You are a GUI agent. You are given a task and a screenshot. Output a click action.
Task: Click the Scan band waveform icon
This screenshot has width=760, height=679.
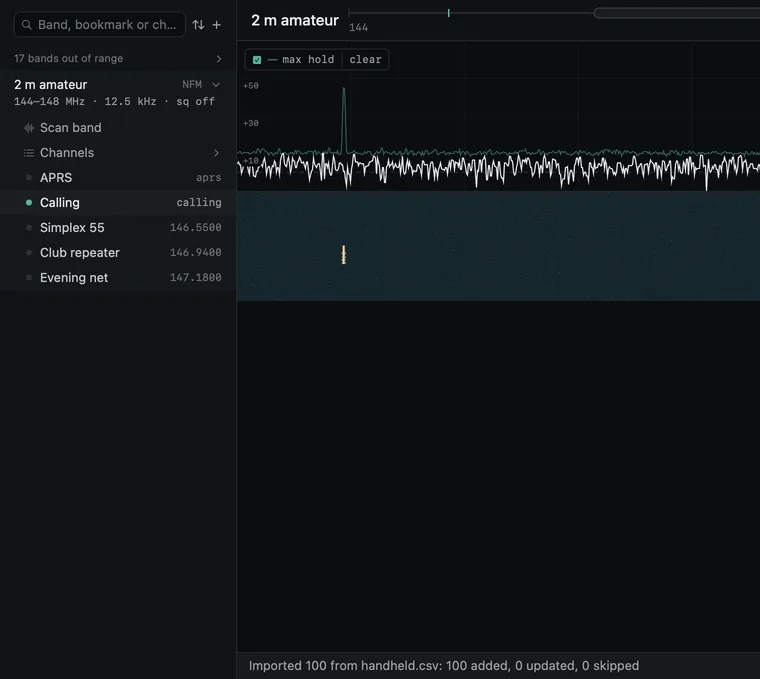click(29, 128)
